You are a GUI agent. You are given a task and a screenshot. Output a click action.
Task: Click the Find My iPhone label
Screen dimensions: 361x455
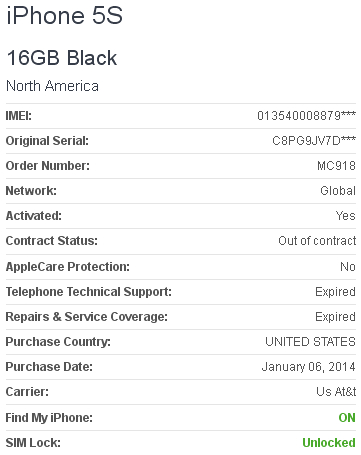49,418
